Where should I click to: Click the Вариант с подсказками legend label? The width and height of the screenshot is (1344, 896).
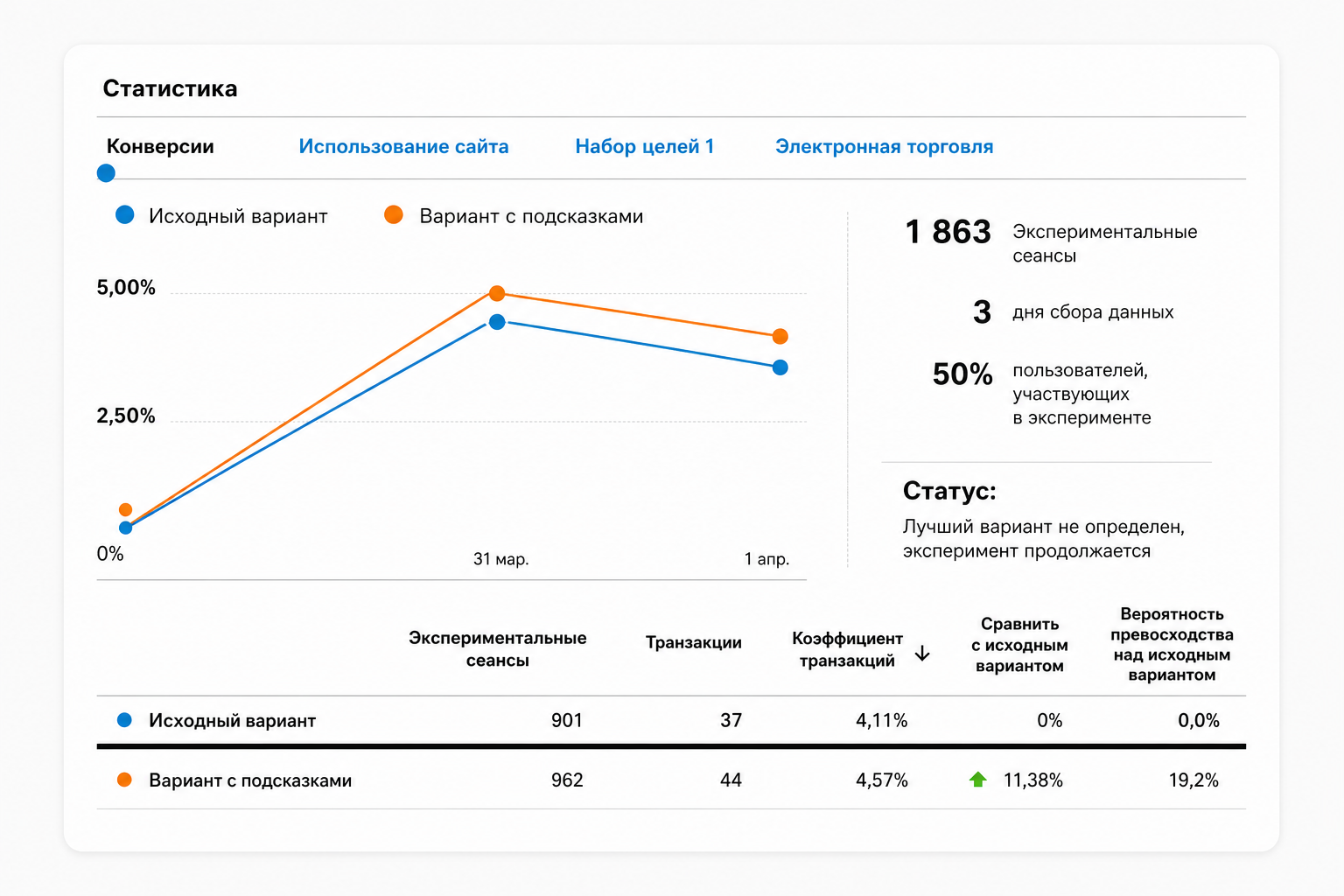tap(531, 216)
